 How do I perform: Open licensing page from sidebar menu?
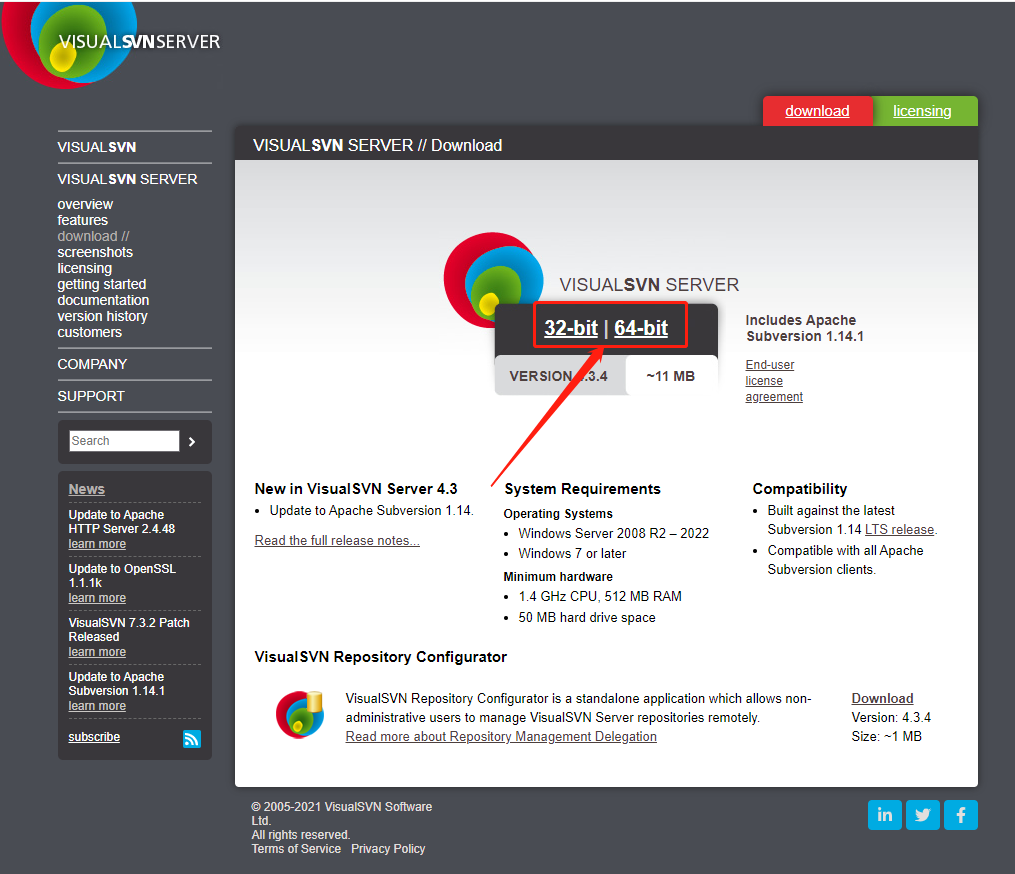click(x=85, y=269)
